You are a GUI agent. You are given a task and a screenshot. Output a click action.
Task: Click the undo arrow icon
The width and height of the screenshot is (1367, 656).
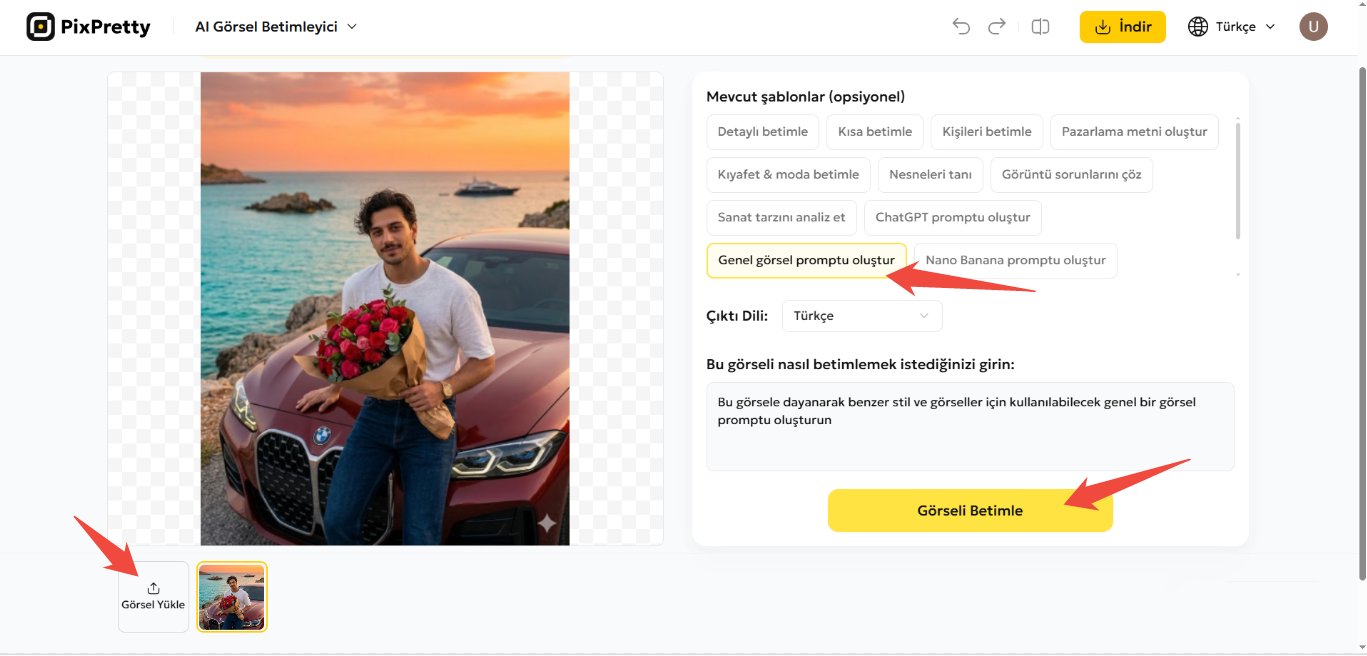click(960, 27)
